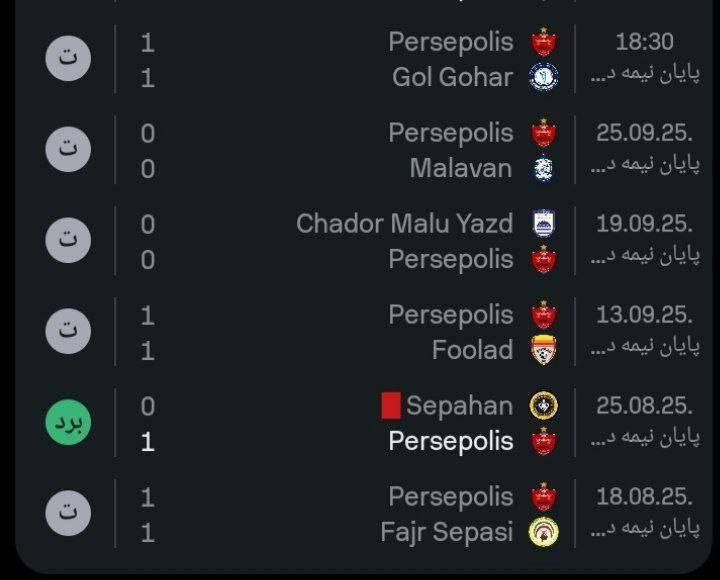The image size is (720, 580).
Task: Select the Chador Malu Yazd team name
Action: click(x=404, y=223)
